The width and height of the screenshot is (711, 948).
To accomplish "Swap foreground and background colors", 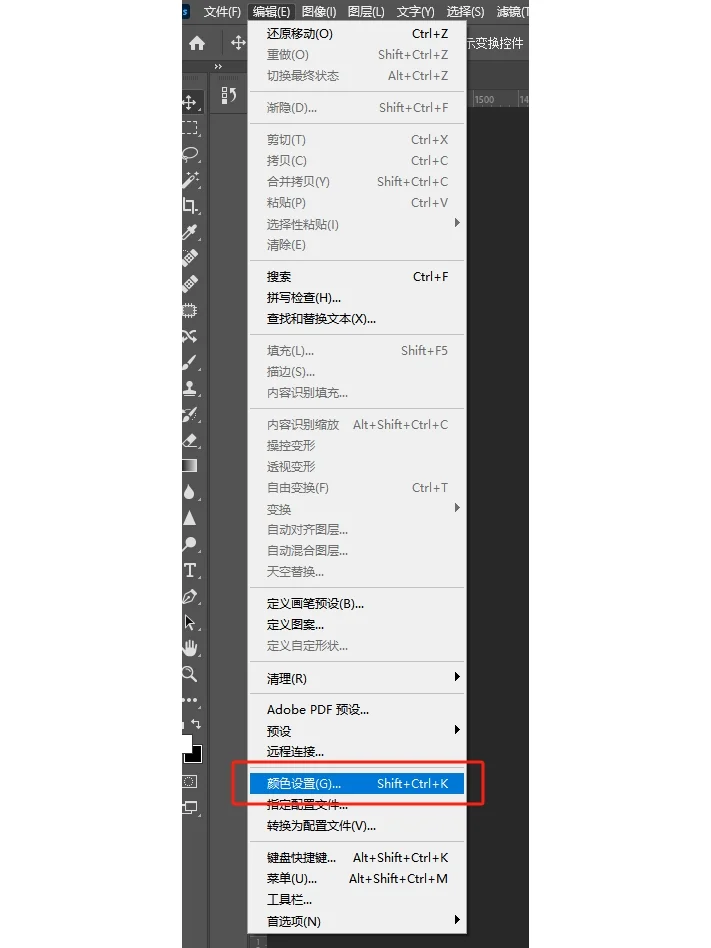I will (196, 723).
